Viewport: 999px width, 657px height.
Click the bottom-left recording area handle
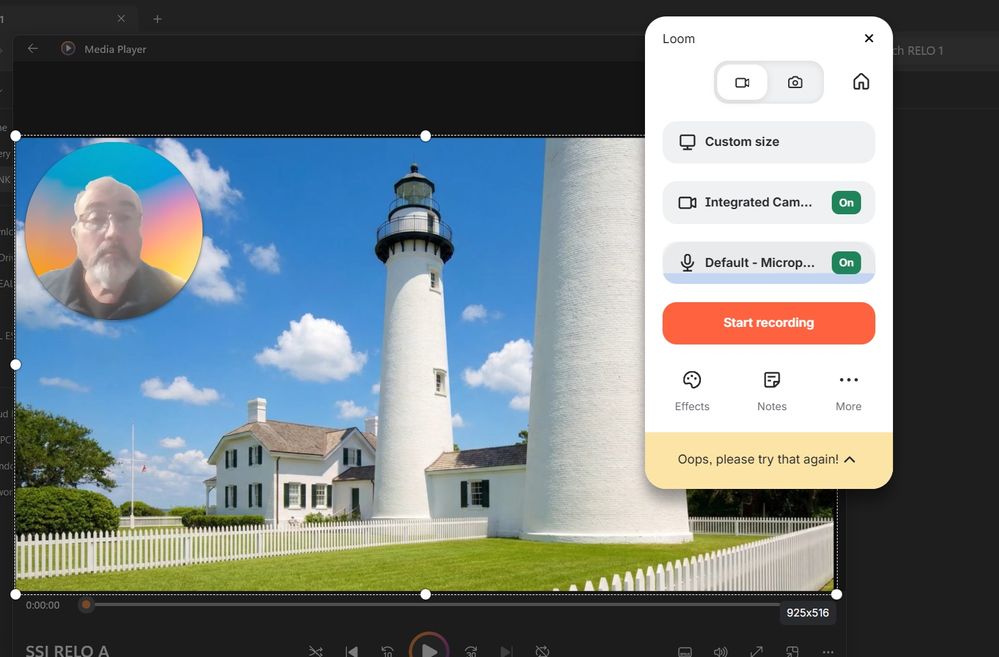pyautogui.click(x=16, y=595)
